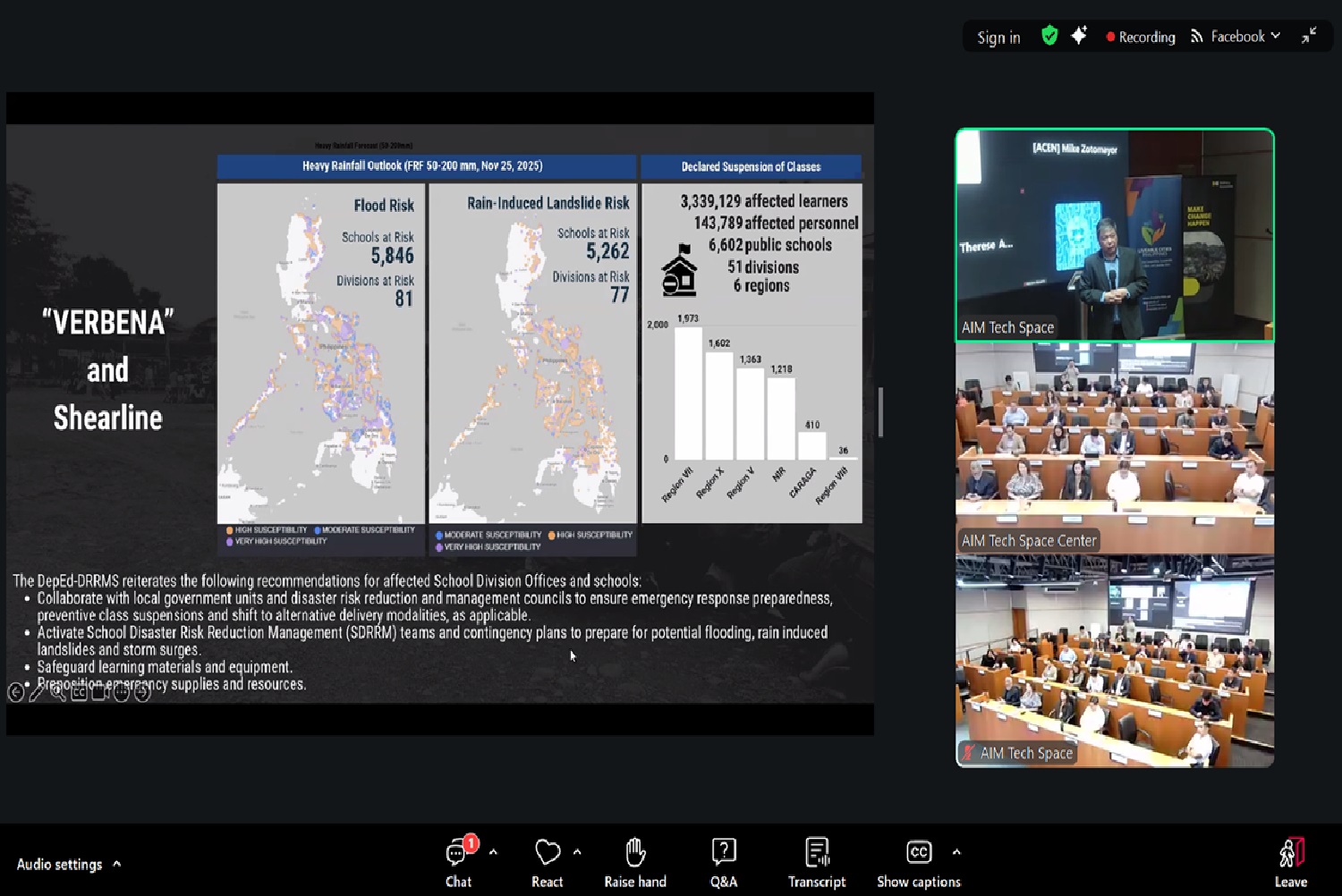Click the Sign in link

[x=998, y=37]
